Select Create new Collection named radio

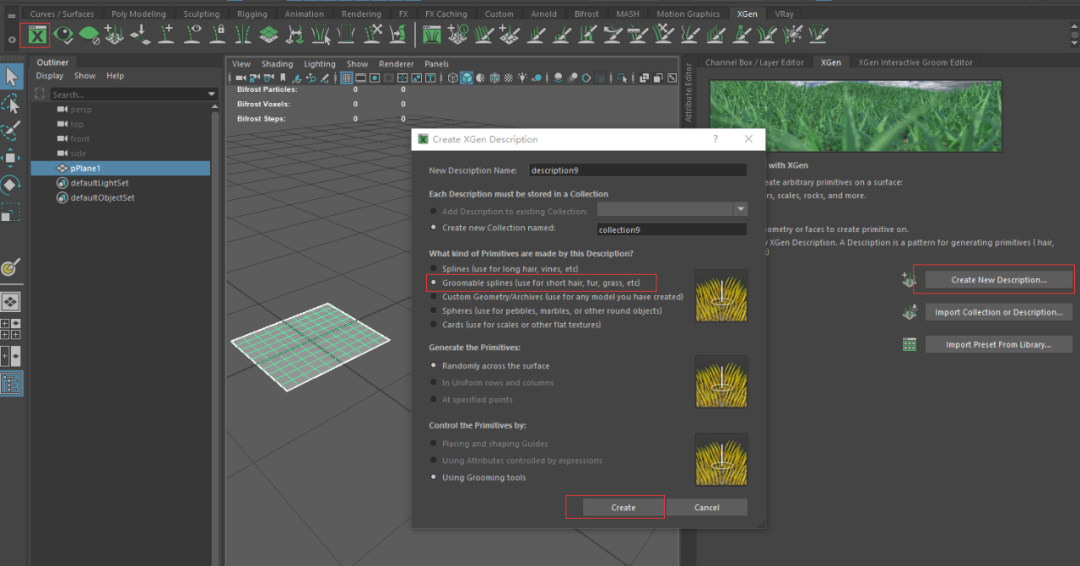click(434, 227)
